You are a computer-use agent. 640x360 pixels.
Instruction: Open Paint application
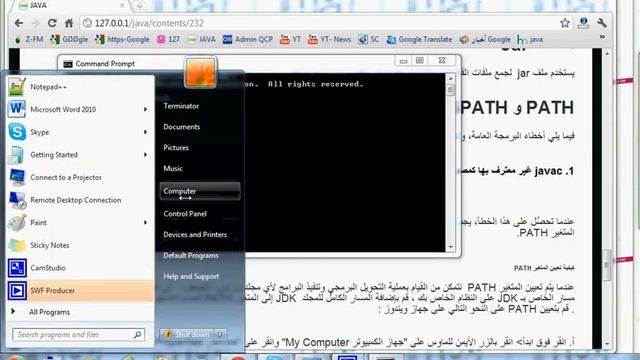tap(80, 222)
